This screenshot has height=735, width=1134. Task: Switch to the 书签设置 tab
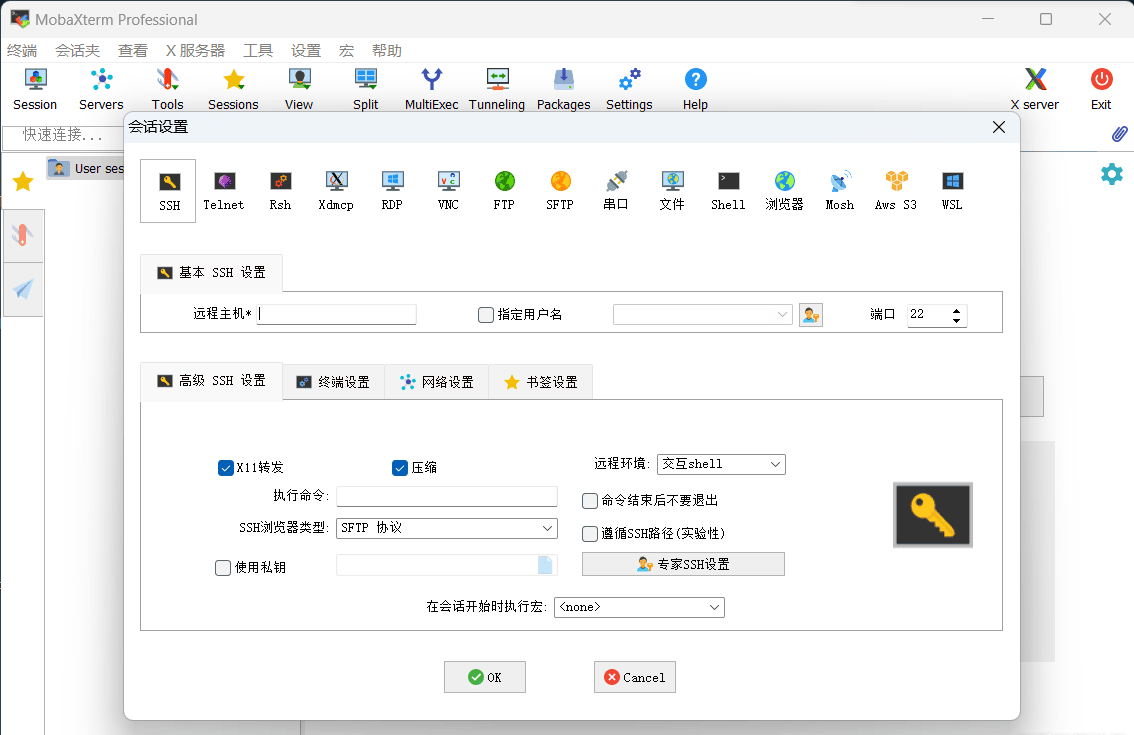click(x=541, y=382)
